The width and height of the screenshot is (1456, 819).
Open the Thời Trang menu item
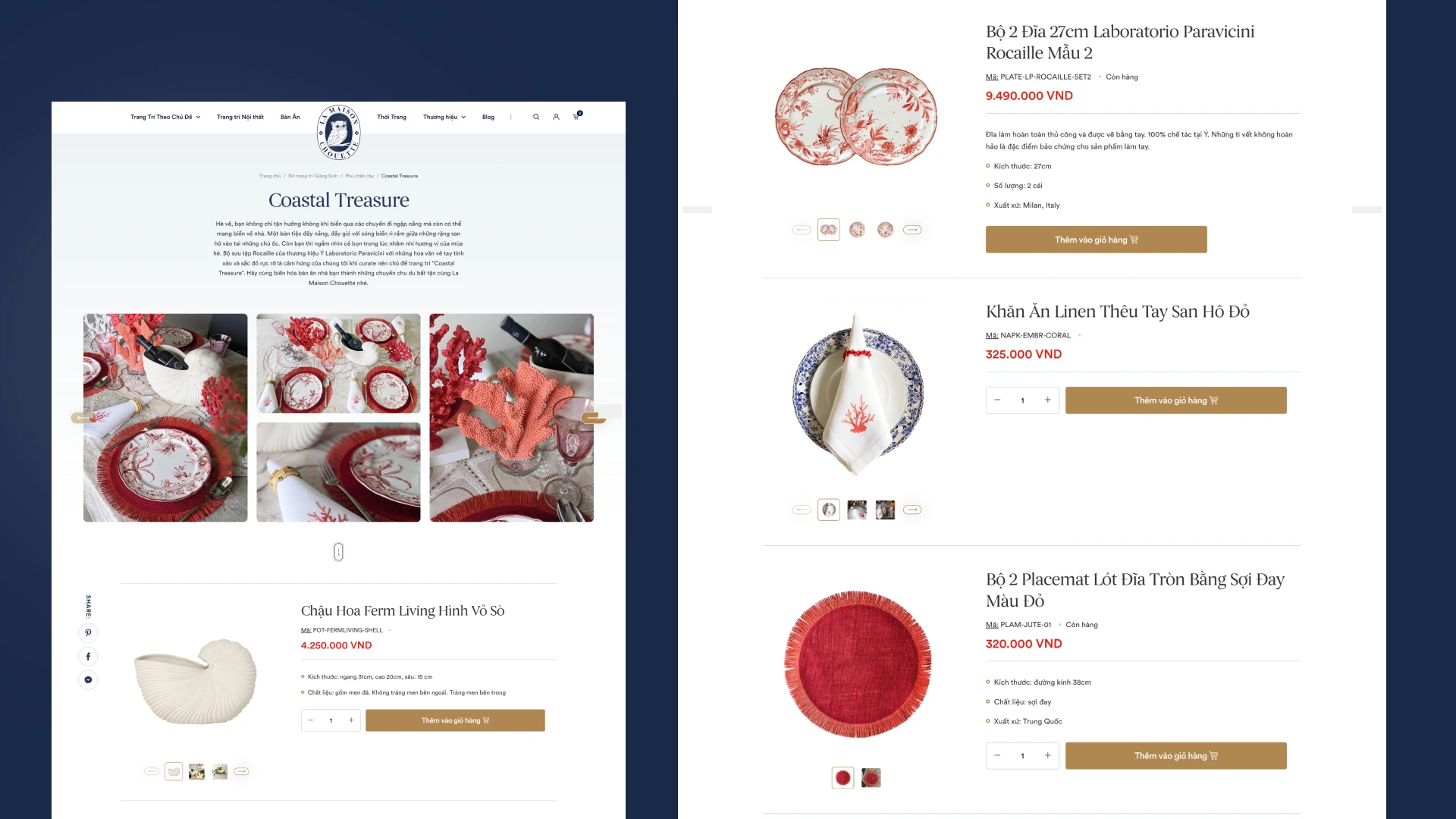click(x=391, y=117)
